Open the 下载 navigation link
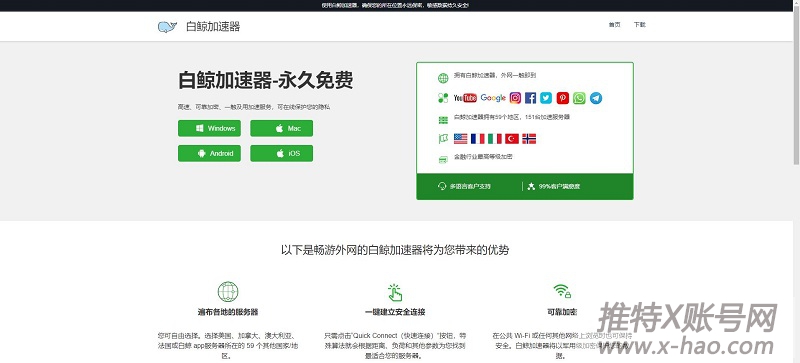This screenshot has width=800, height=363. (x=639, y=25)
